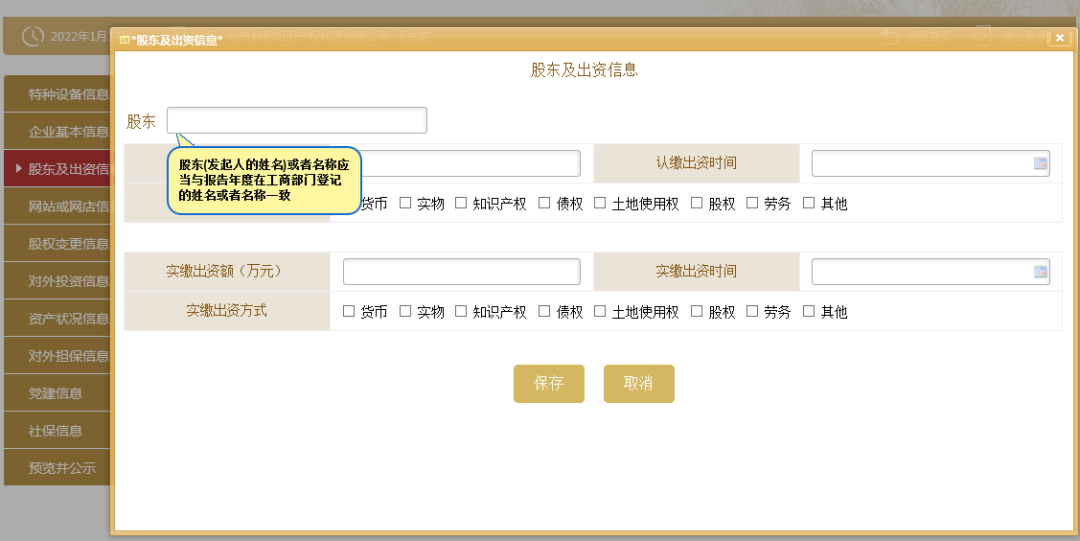Tick 知识产权 under 实缴出资方式
1080x541 pixels.
pos(461,312)
